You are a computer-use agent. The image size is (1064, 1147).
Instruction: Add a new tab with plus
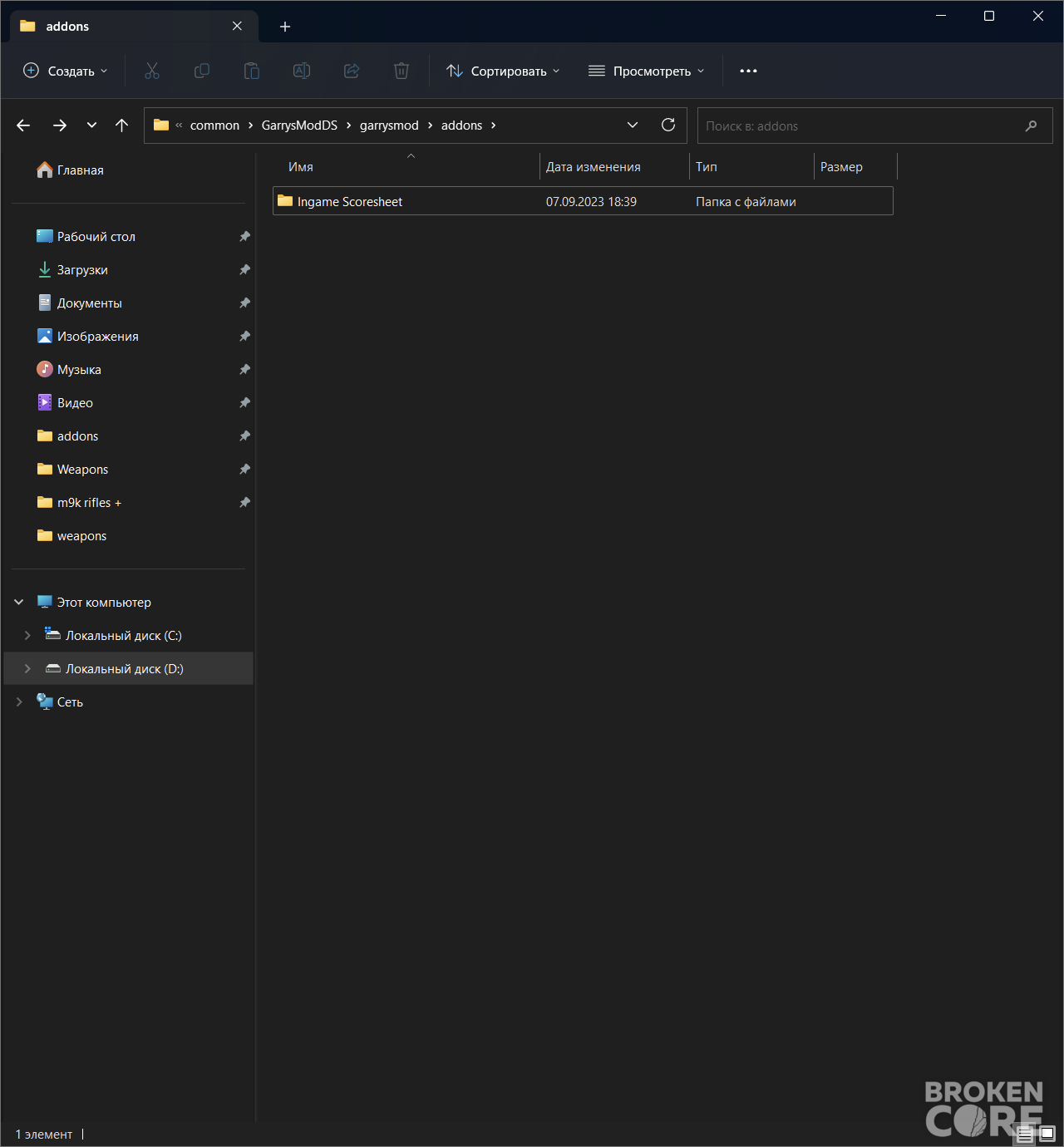point(285,27)
